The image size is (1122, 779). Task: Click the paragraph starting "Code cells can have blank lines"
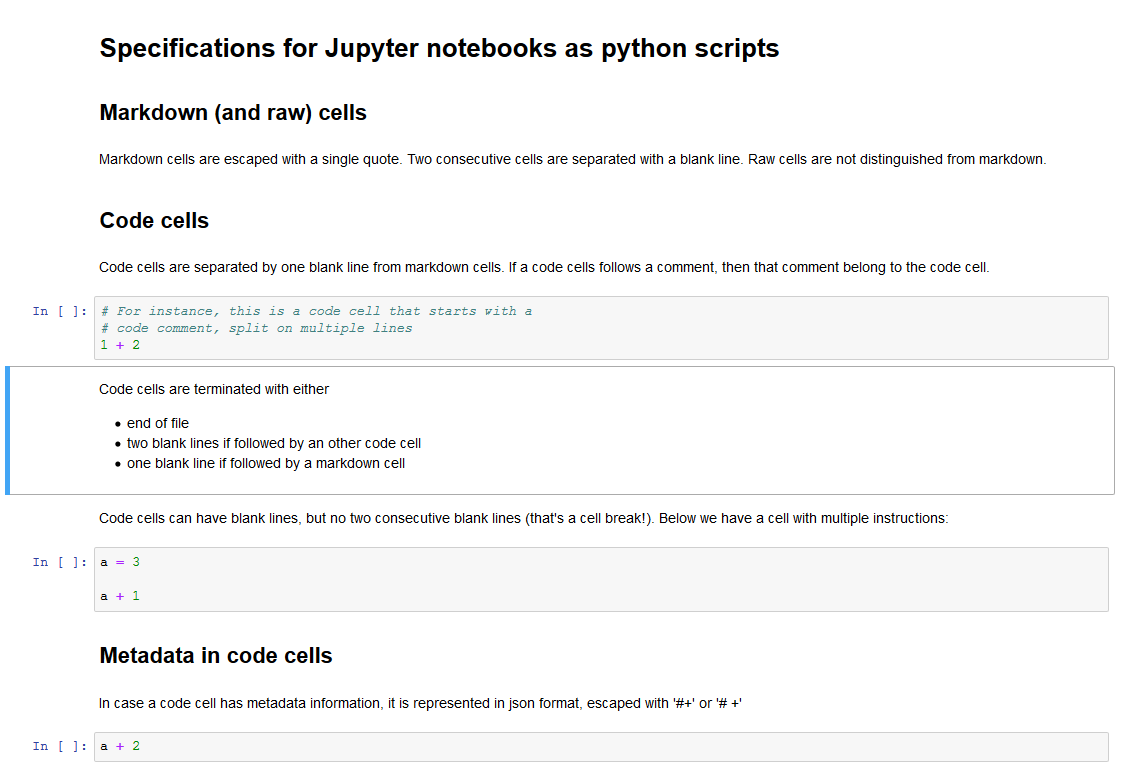[x=523, y=518]
